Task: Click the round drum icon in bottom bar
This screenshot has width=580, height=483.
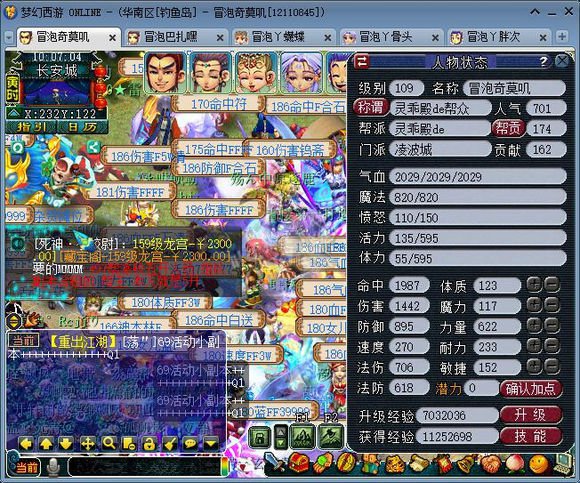Action: click(x=346, y=464)
